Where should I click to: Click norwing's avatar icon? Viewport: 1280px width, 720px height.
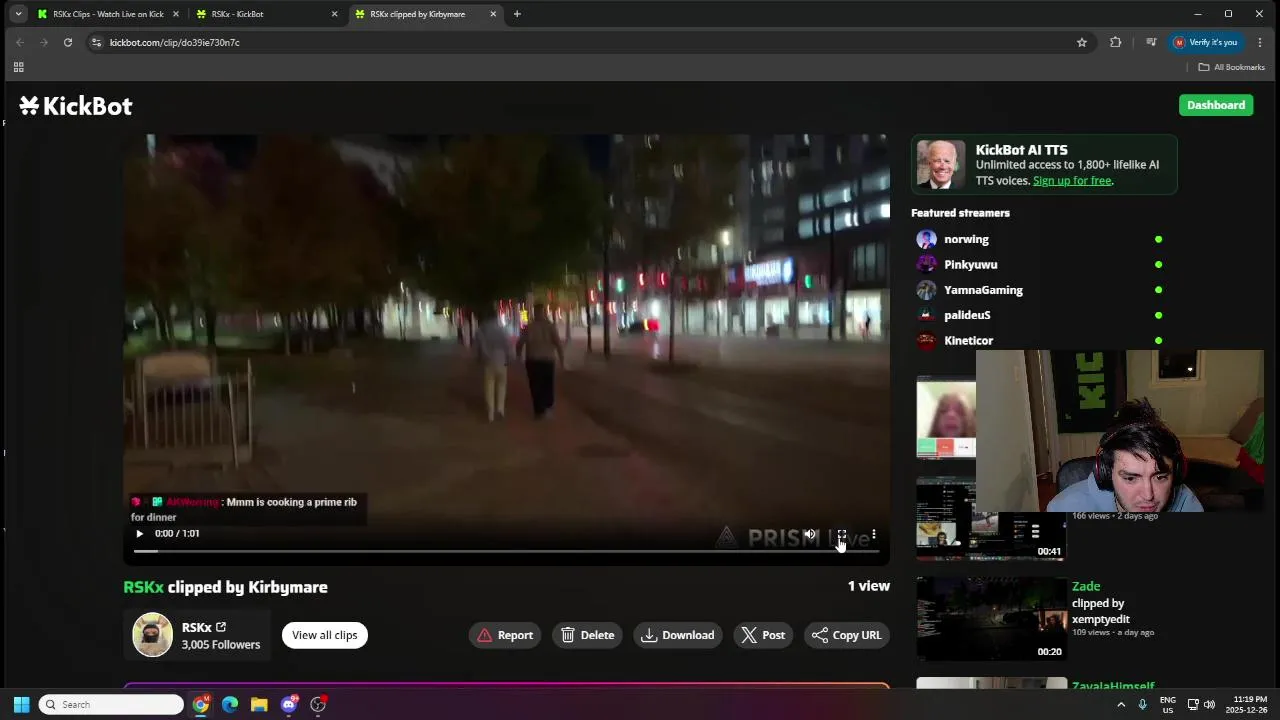927,239
